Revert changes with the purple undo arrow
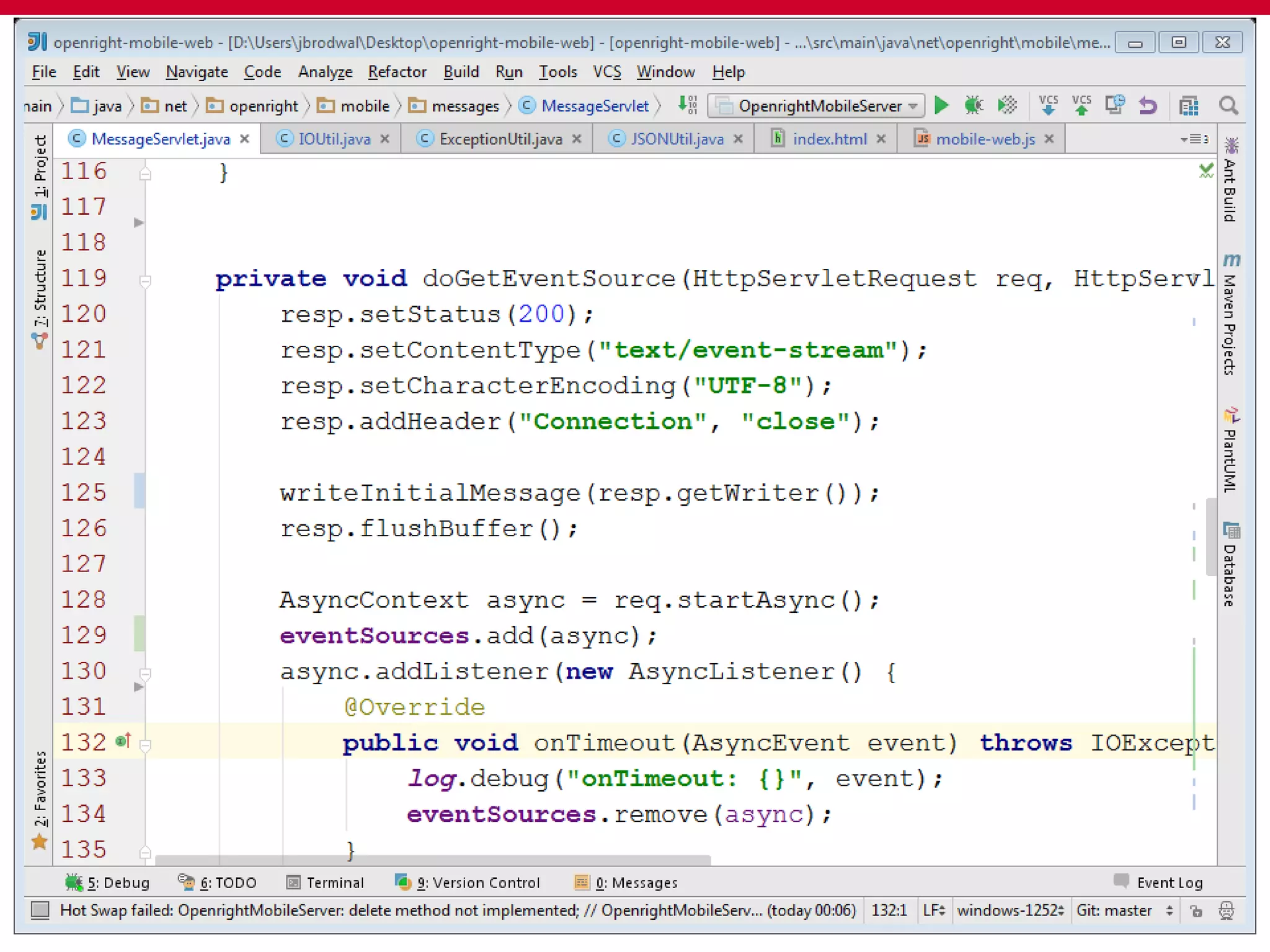This screenshot has height=952, width=1270. point(1148,105)
